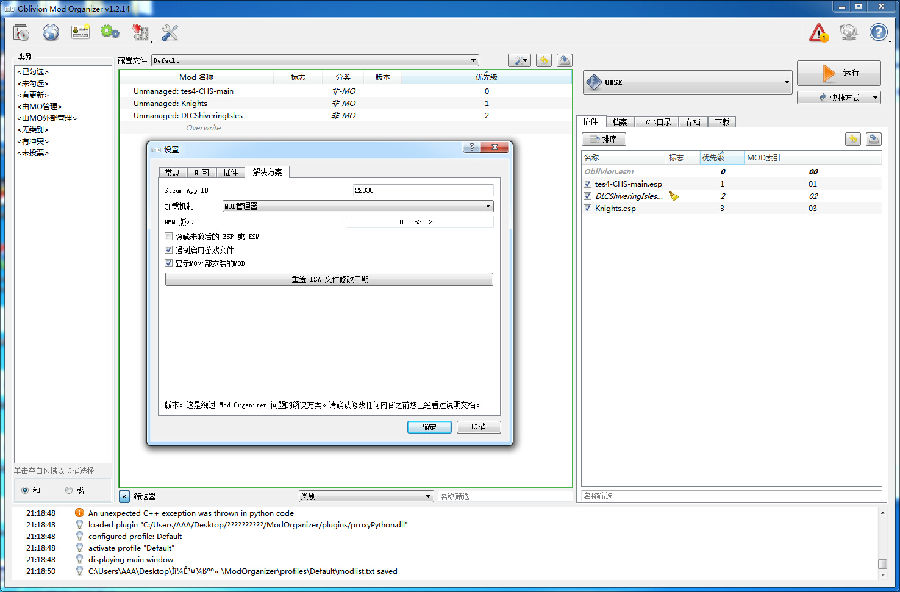Viewport: 900px width, 592px height.
Task: Open the load mechanism dropdown in settings dialog
Action: click(x=358, y=206)
